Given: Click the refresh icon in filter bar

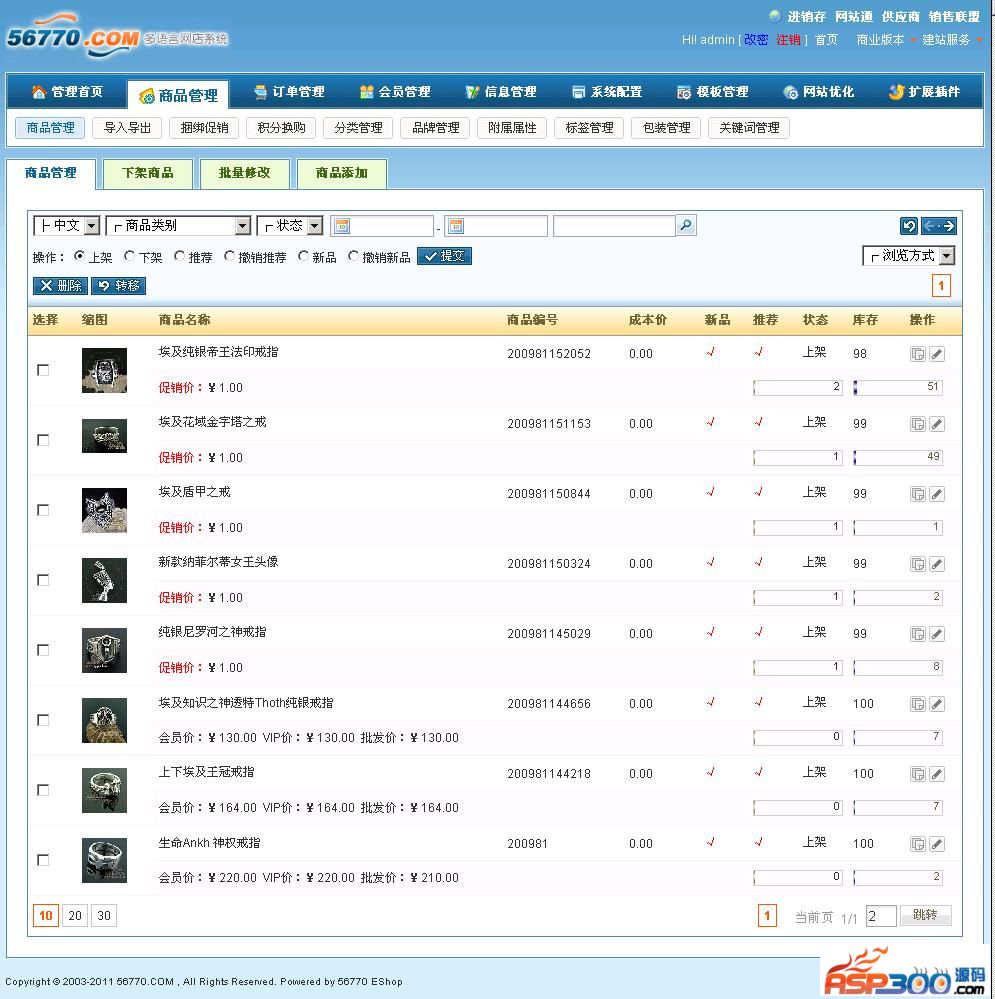Looking at the screenshot, I should click(909, 226).
